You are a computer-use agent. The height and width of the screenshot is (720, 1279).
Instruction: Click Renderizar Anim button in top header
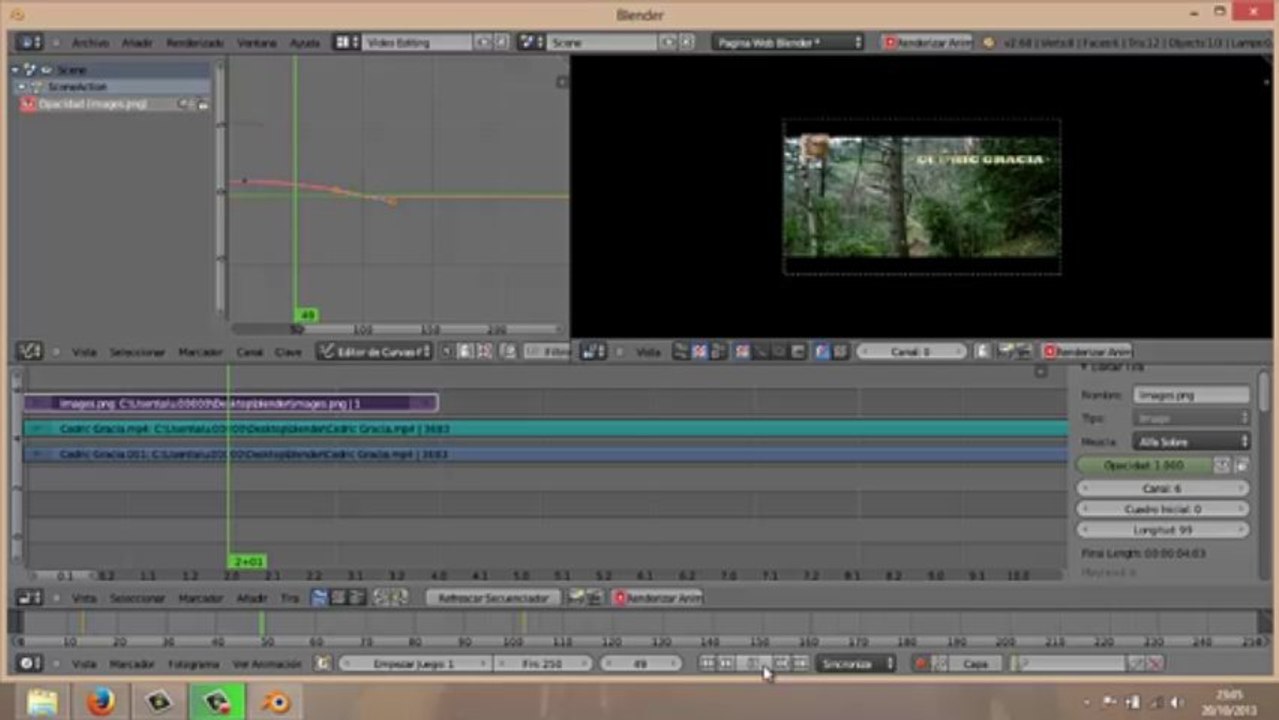pos(927,43)
